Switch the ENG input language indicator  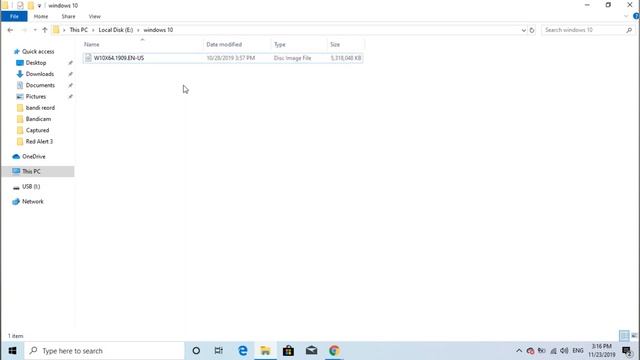[578, 351]
